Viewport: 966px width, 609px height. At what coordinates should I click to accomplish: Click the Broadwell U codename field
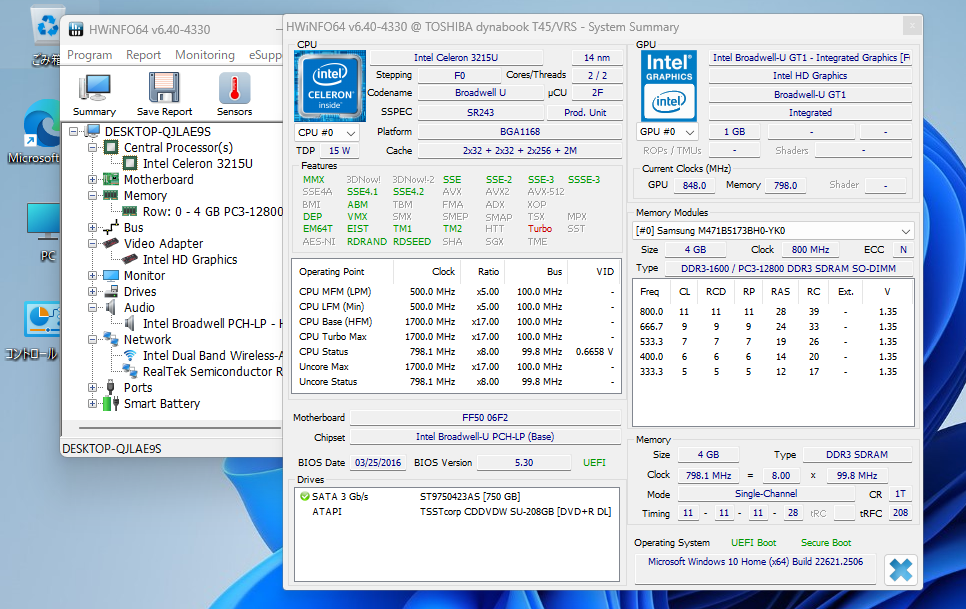(481, 93)
